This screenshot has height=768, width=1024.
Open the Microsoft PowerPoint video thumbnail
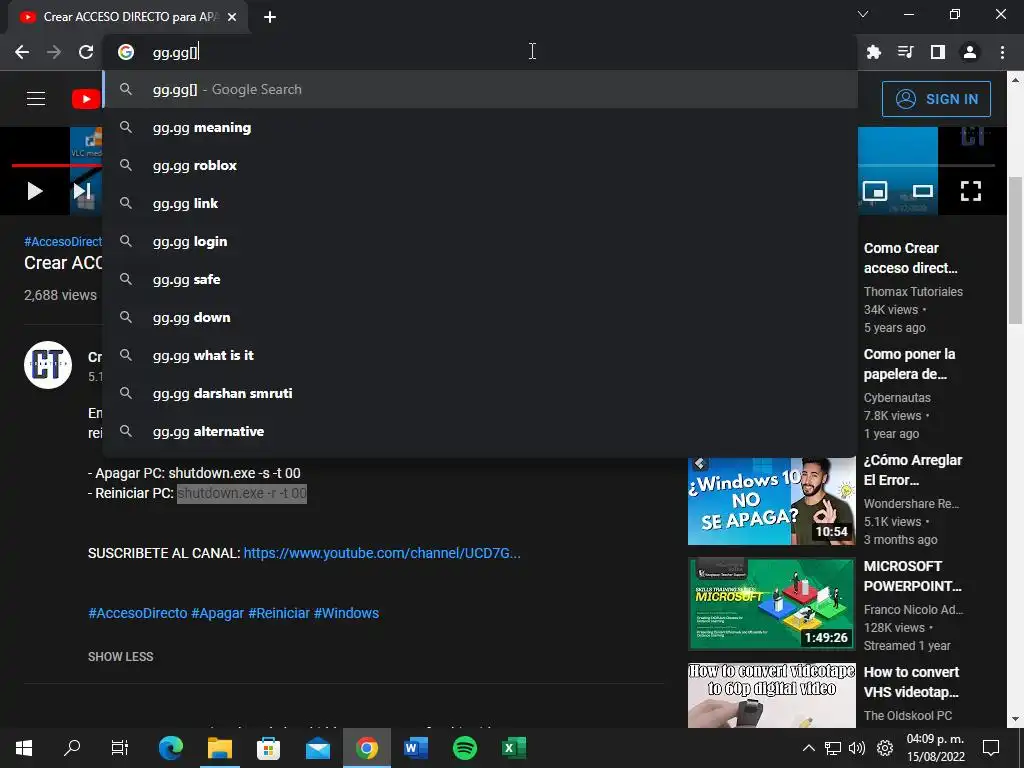[771, 603]
